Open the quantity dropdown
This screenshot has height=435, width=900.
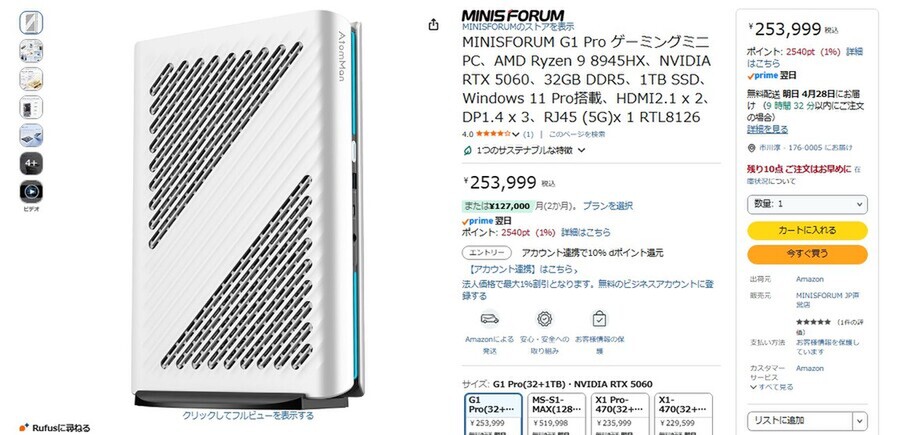[x=807, y=204]
